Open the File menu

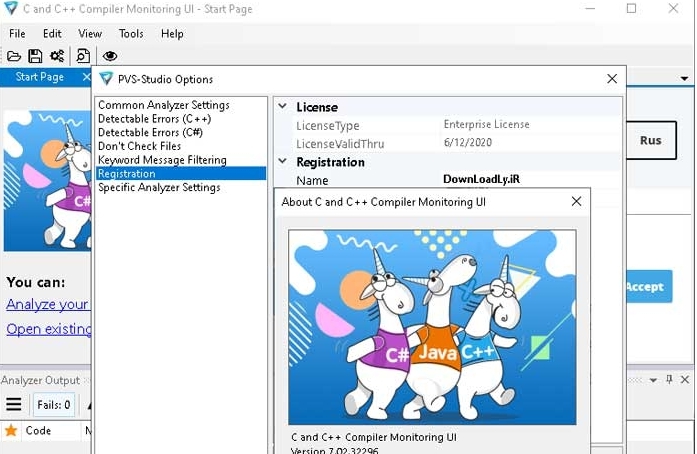coord(17,34)
